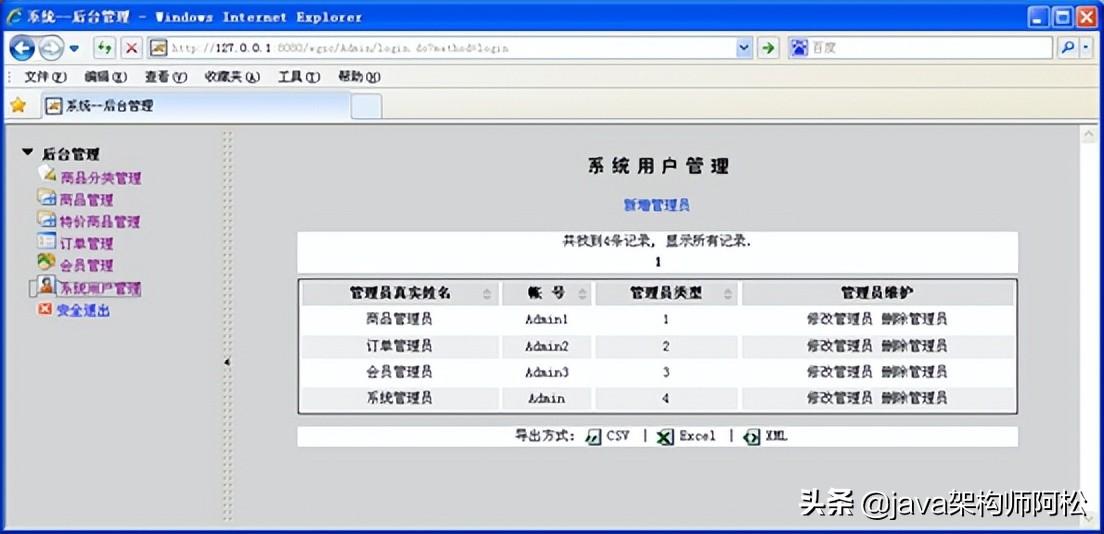This screenshot has width=1104, height=534.
Task: Open the address bar dropdown arrow
Action: tap(743, 47)
